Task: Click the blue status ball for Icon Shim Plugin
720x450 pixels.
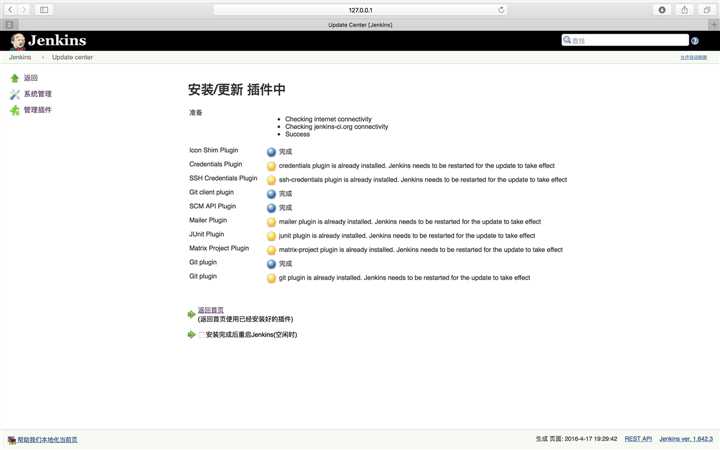Action: tap(271, 152)
